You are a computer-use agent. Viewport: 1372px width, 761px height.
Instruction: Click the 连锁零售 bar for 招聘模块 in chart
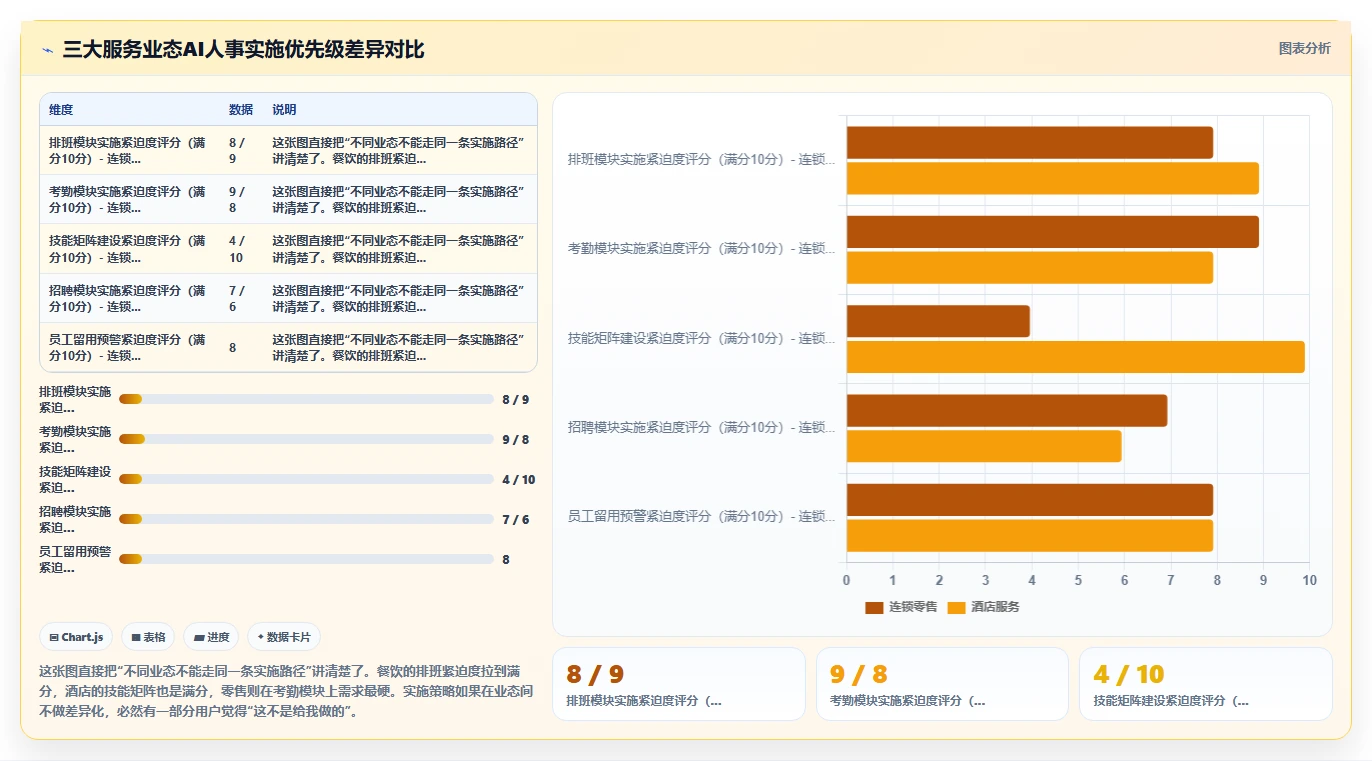point(1007,410)
